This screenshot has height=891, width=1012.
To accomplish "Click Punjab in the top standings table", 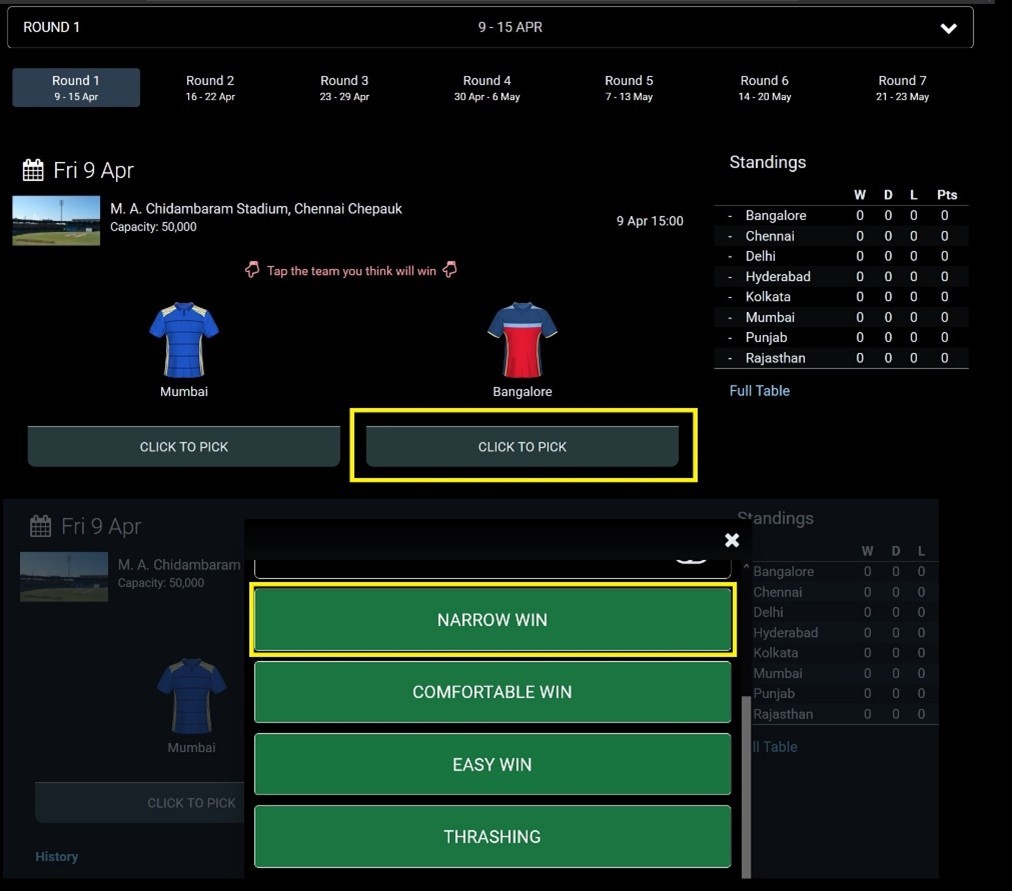I will point(766,337).
